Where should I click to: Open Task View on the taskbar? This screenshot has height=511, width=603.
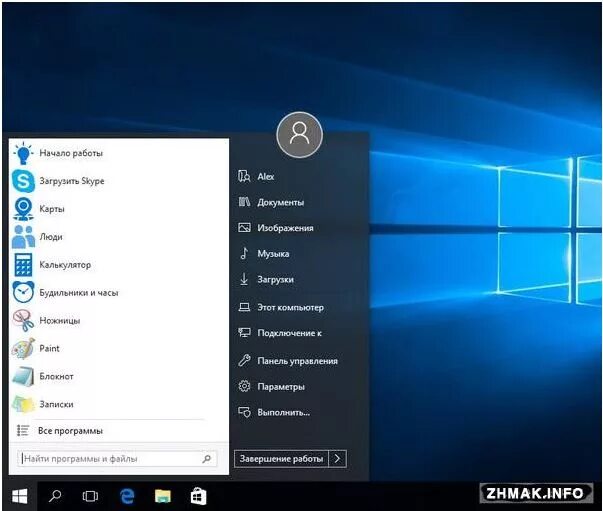coord(90,496)
